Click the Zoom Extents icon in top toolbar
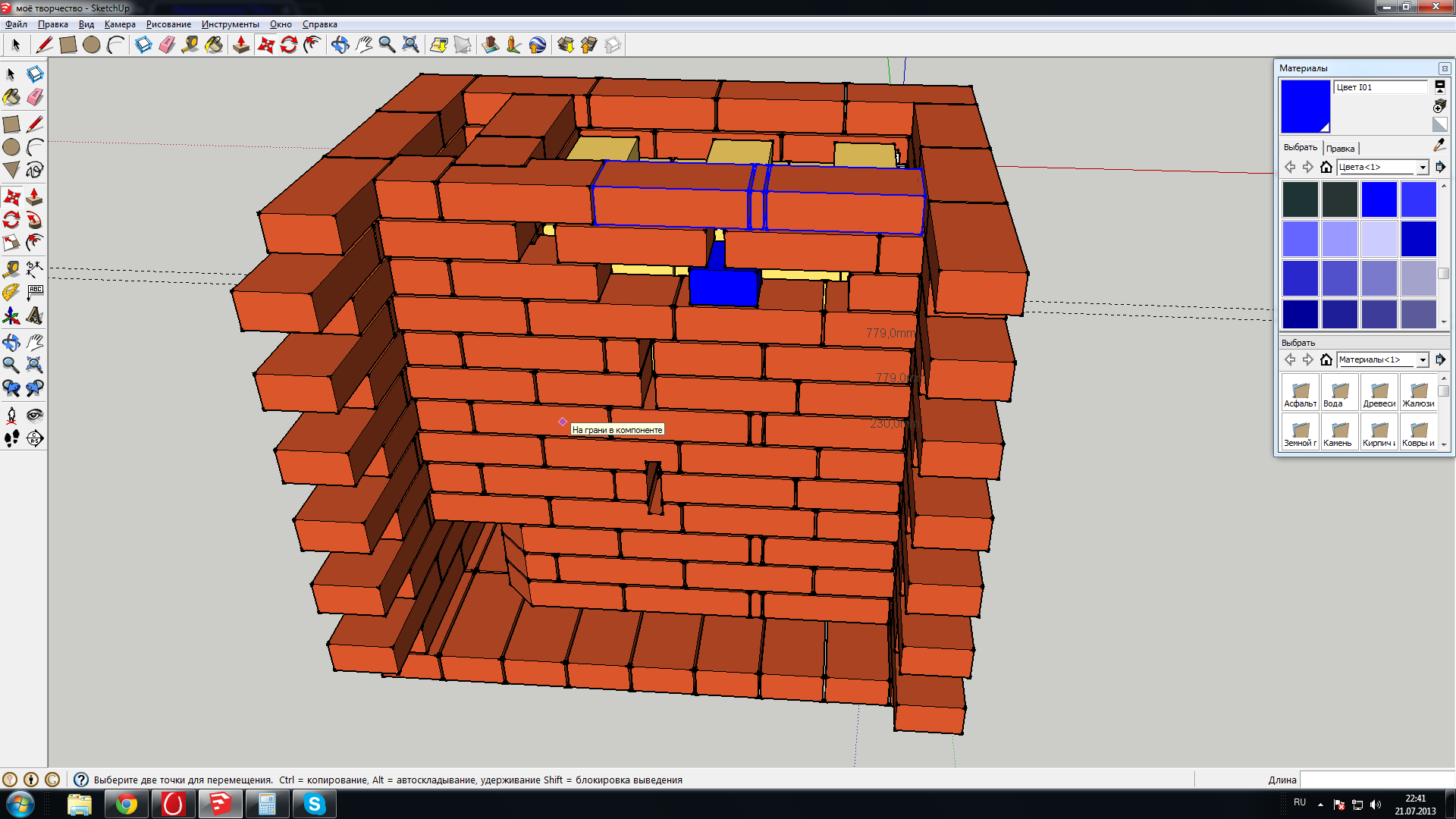The width and height of the screenshot is (1456, 819). tap(410, 45)
